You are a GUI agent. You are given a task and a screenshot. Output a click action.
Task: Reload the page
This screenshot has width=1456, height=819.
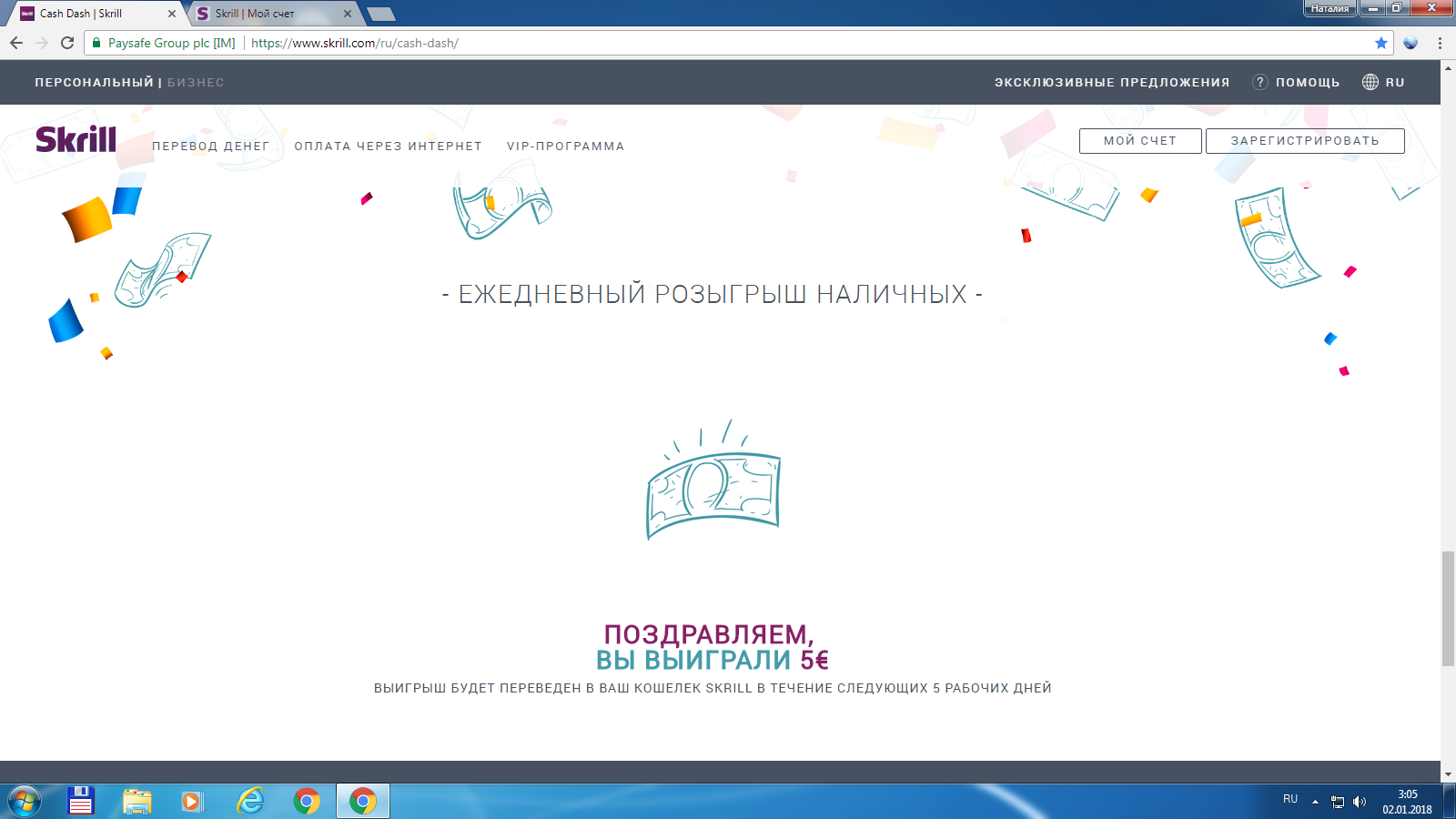click(67, 43)
